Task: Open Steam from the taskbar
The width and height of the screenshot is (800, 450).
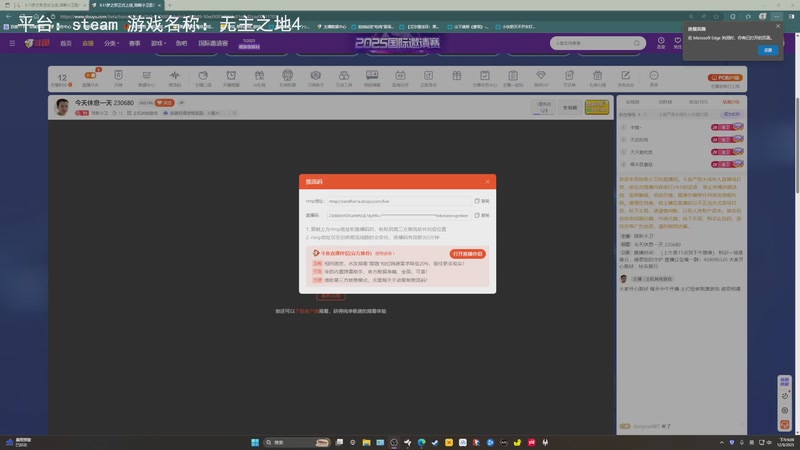Action: 435,442
